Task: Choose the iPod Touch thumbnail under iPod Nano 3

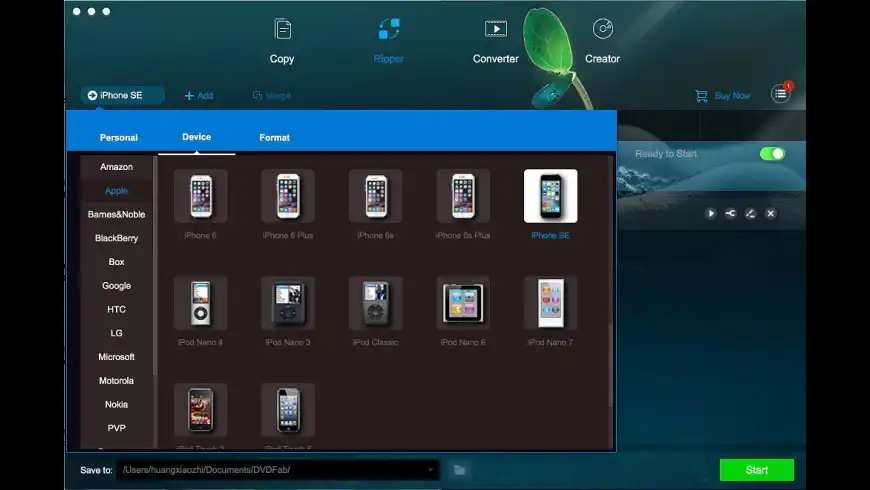Action: tap(288, 410)
